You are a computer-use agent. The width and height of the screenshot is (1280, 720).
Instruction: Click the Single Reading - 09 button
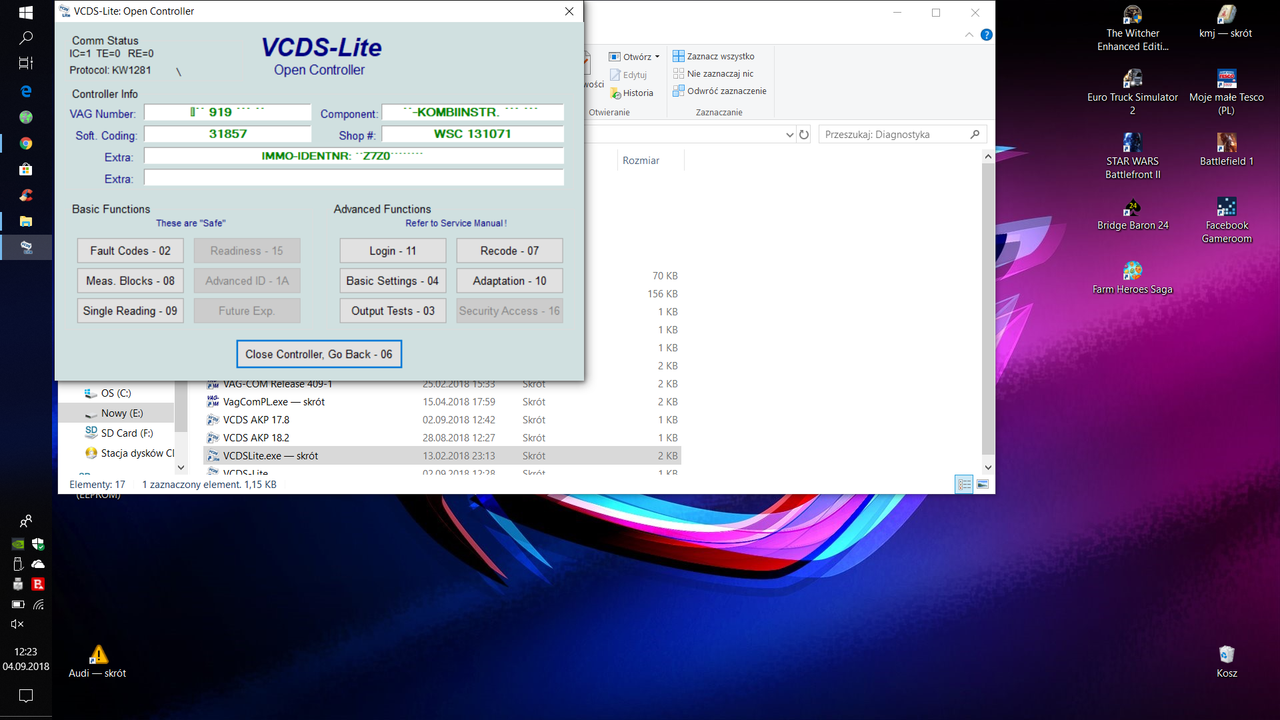tap(130, 311)
